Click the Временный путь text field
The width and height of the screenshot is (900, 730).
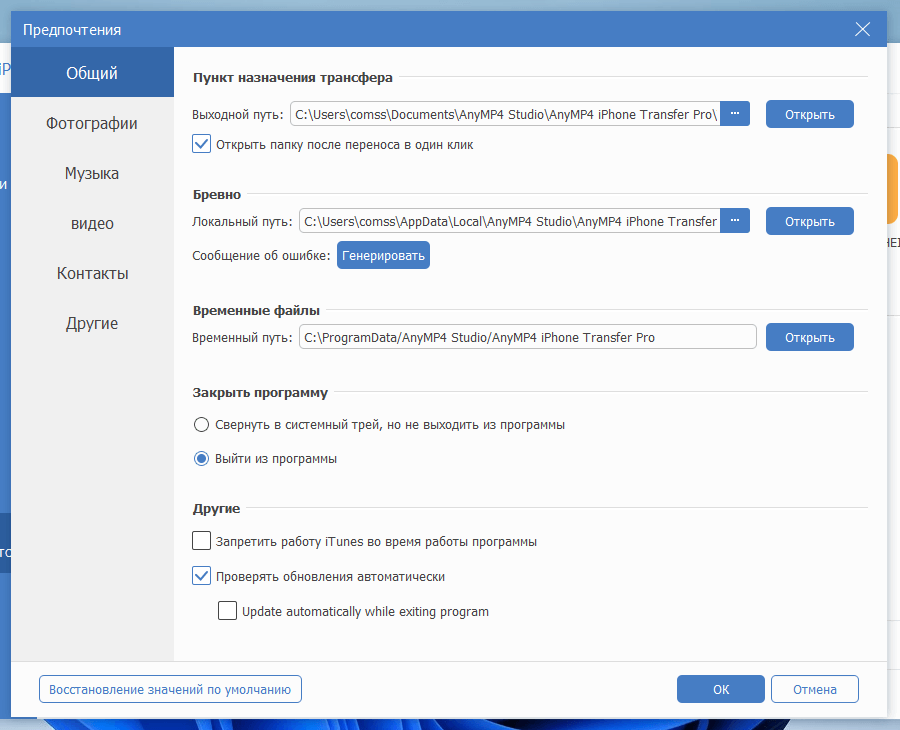[527, 337]
